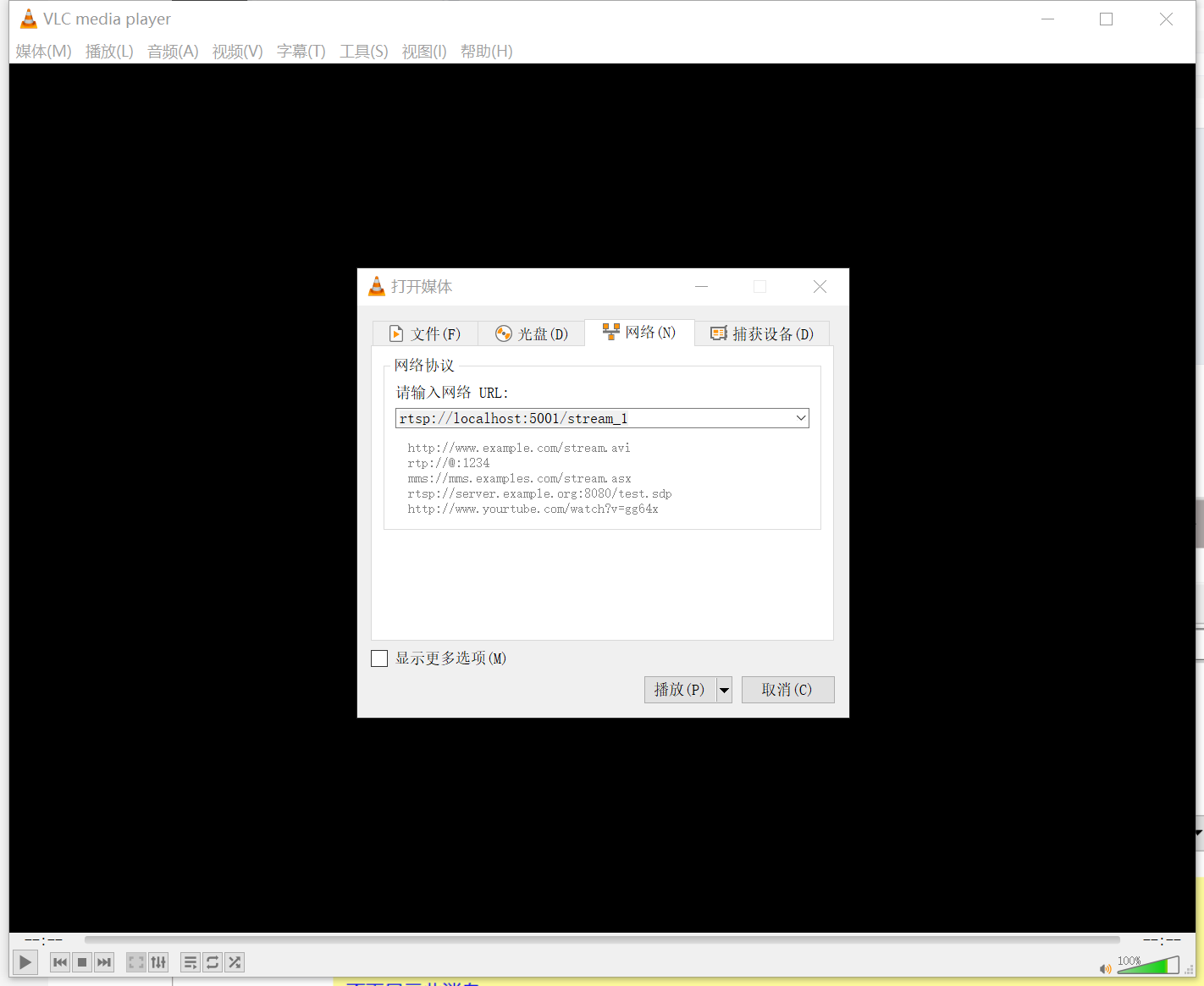The width and height of the screenshot is (1204, 986).
Task: Minimize the 打开媒体 dialog
Action: [x=701, y=287]
